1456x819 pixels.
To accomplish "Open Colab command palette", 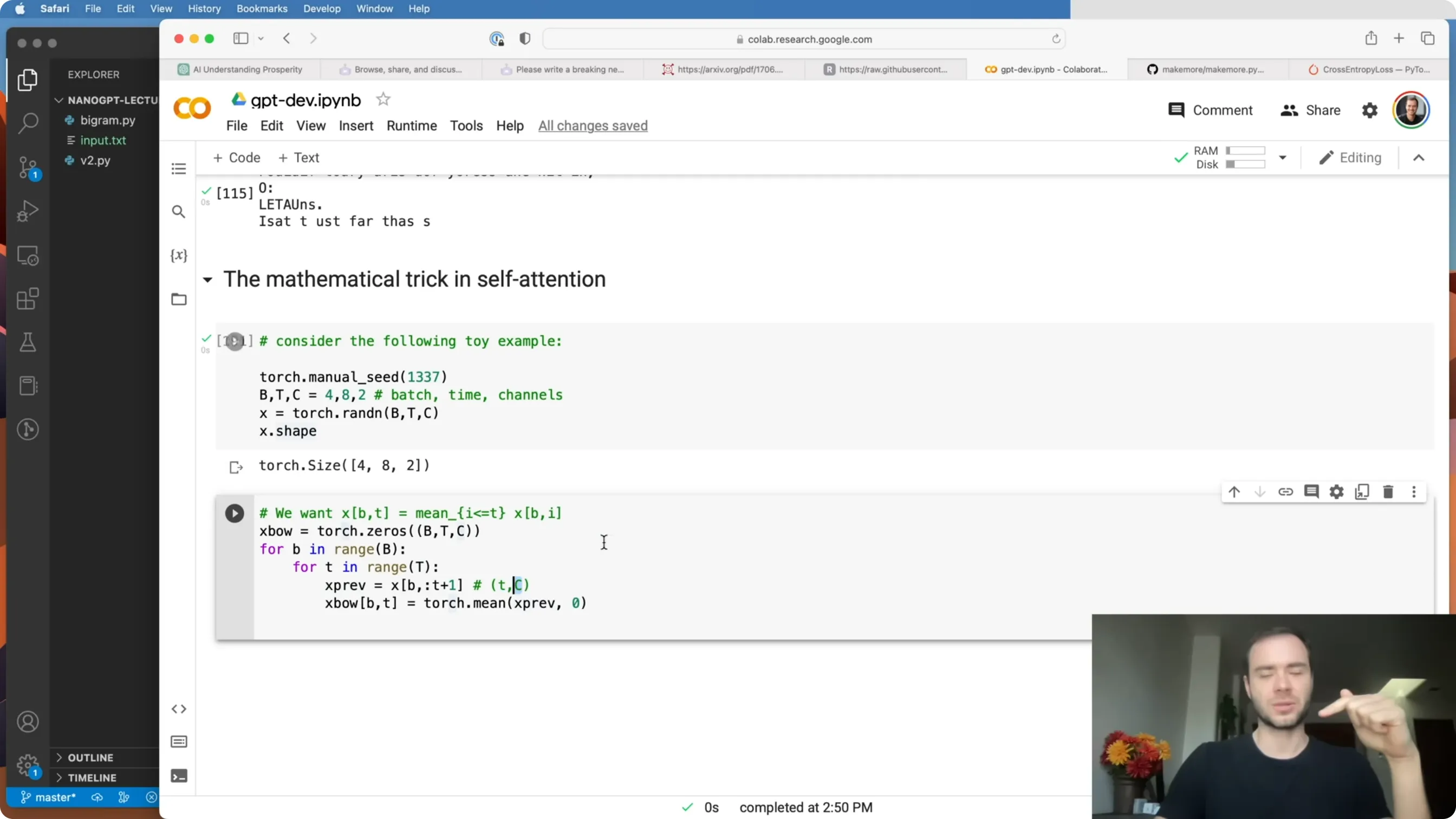I will (179, 742).
